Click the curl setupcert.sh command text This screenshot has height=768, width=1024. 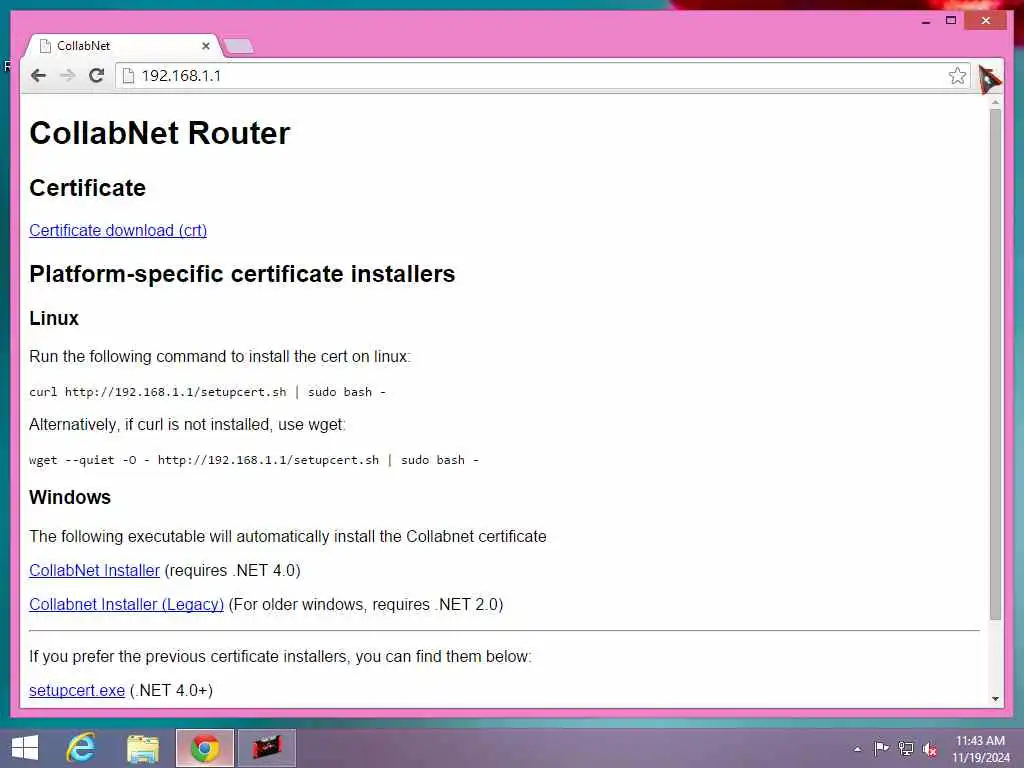pos(208,392)
